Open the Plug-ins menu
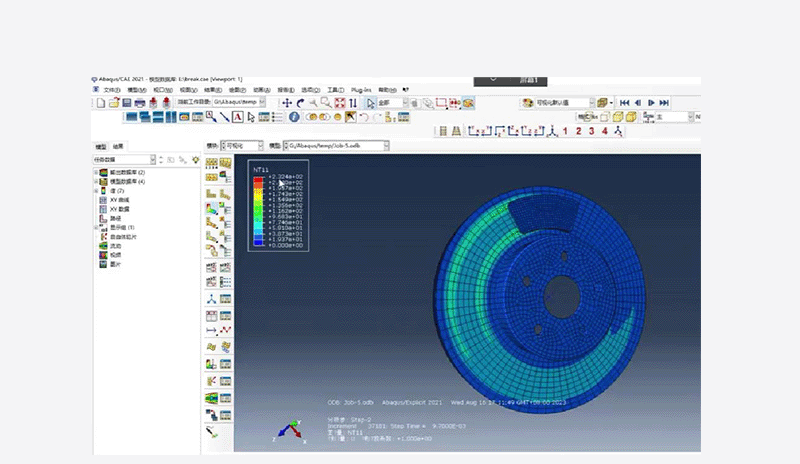This screenshot has height=464, width=800. pyautogui.click(x=361, y=90)
